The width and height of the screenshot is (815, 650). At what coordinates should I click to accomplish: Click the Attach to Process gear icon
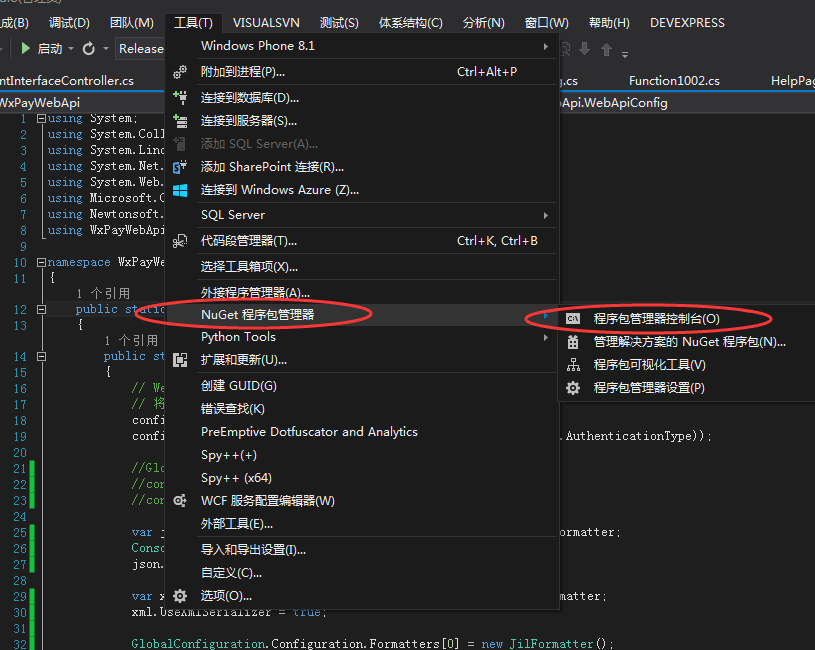pyautogui.click(x=180, y=72)
